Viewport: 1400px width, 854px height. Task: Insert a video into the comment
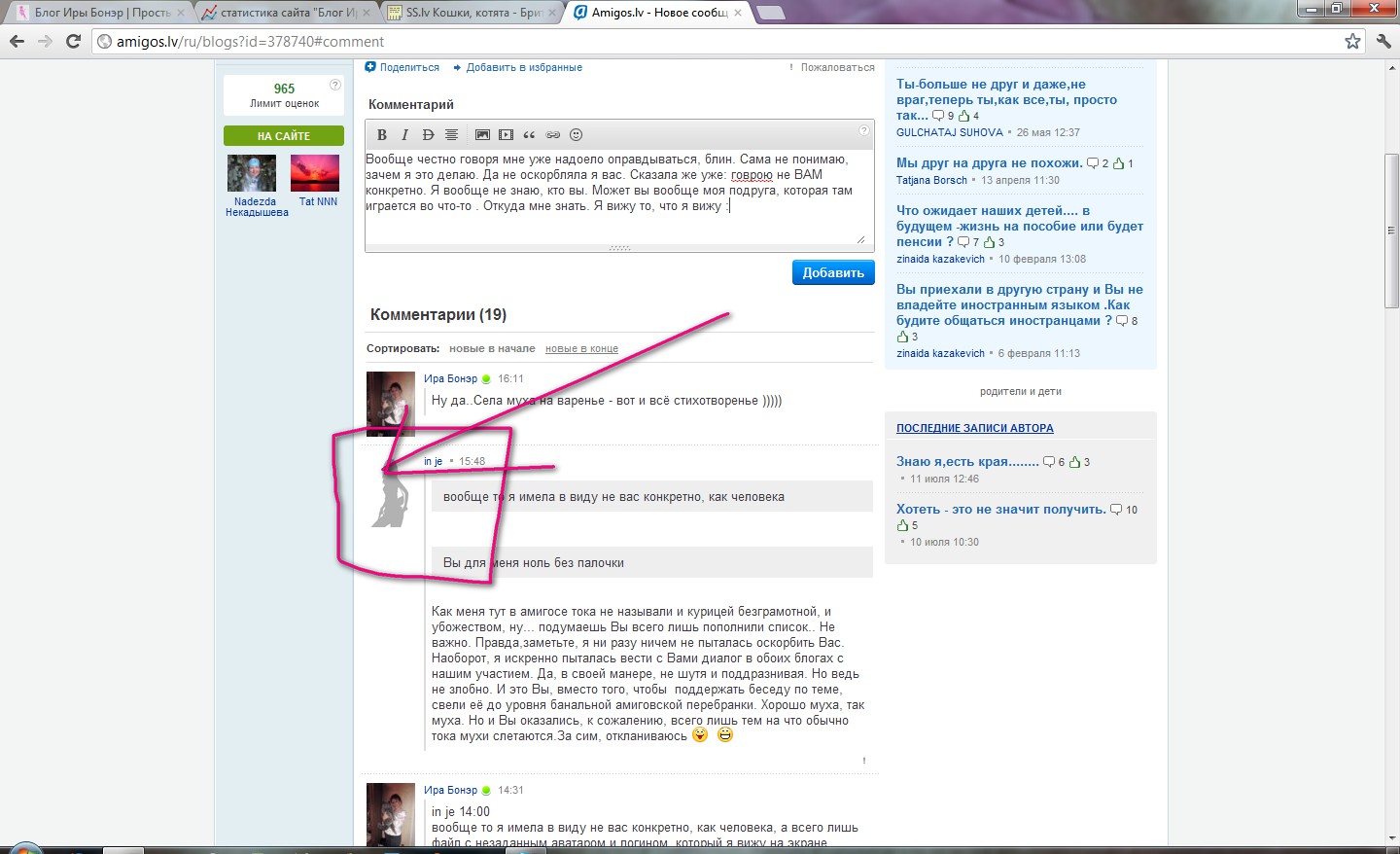(x=506, y=135)
